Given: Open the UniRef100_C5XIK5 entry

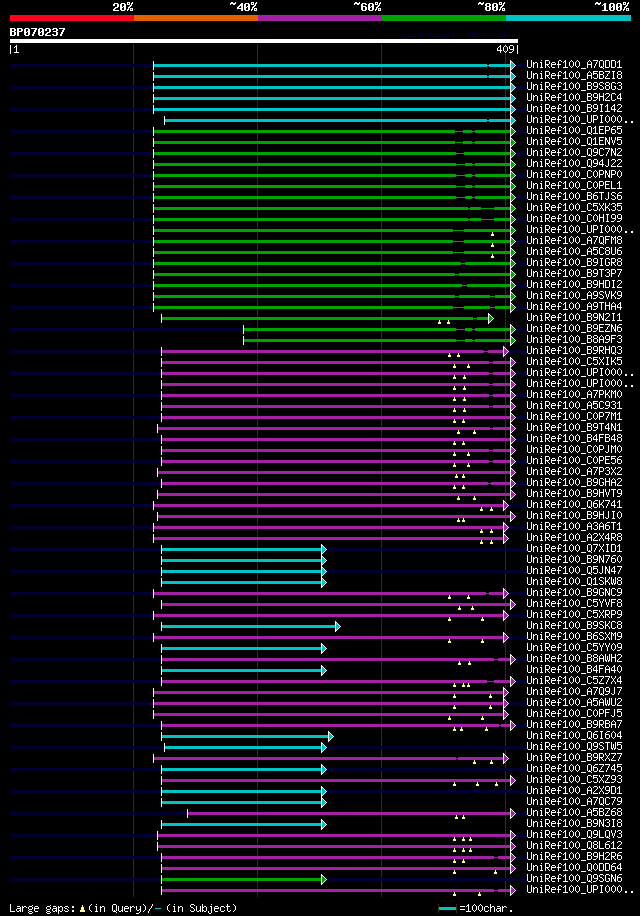Looking at the screenshot, I should (574, 362).
